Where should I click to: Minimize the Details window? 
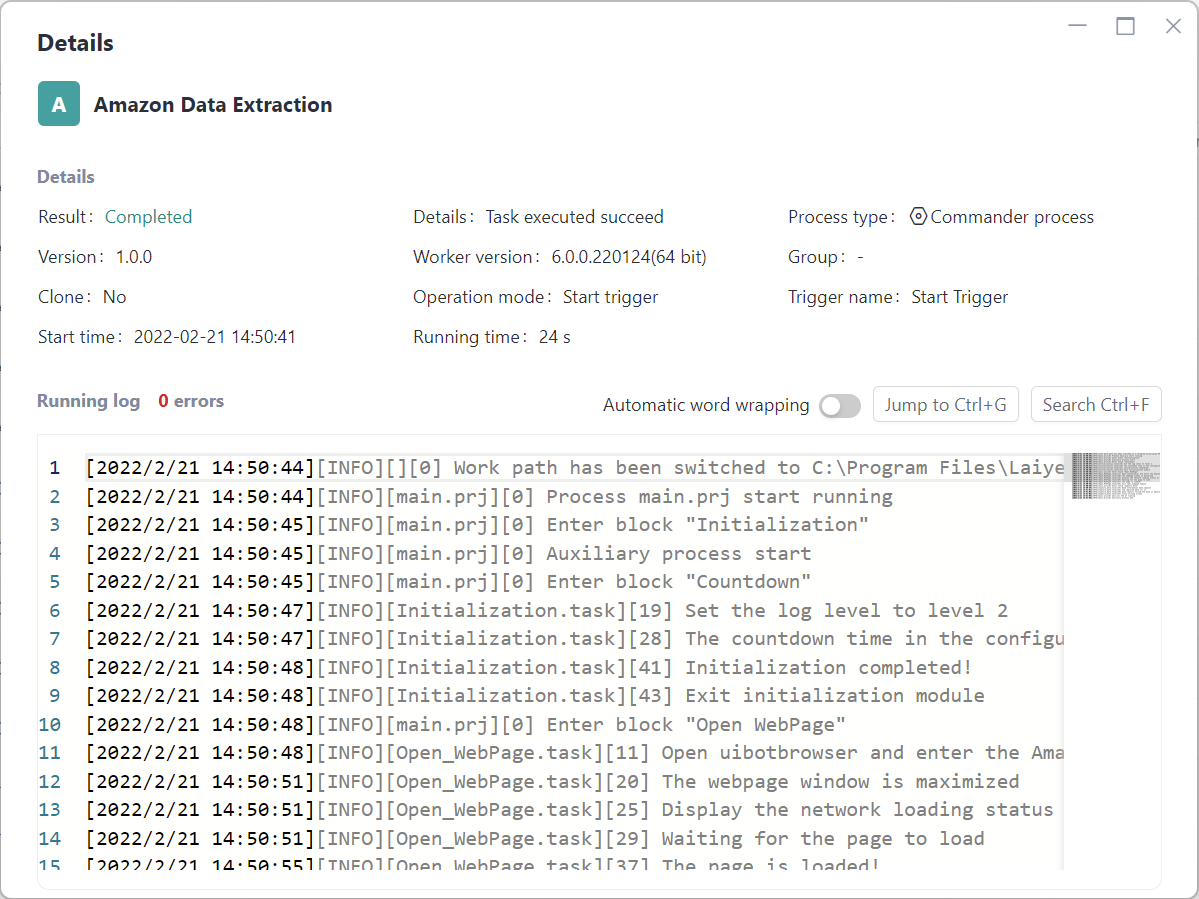1077,26
